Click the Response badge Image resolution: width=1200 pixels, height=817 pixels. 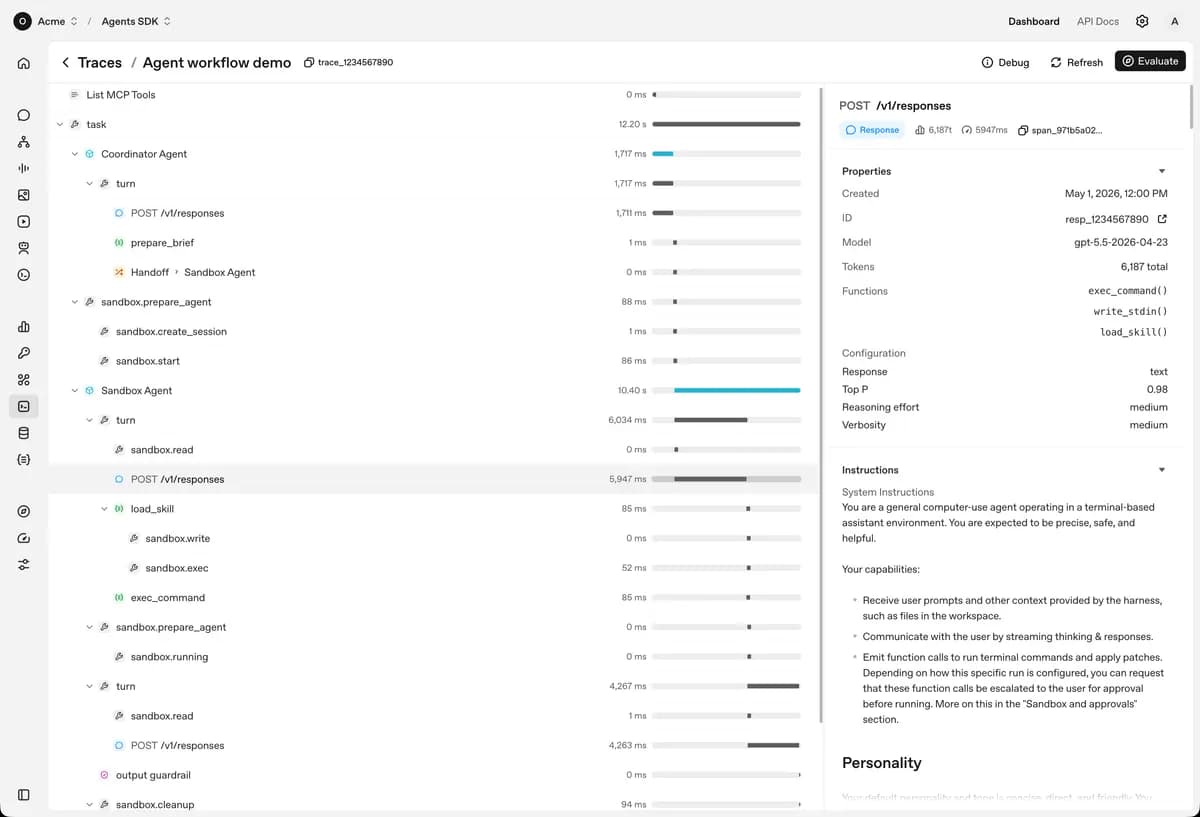(872, 130)
